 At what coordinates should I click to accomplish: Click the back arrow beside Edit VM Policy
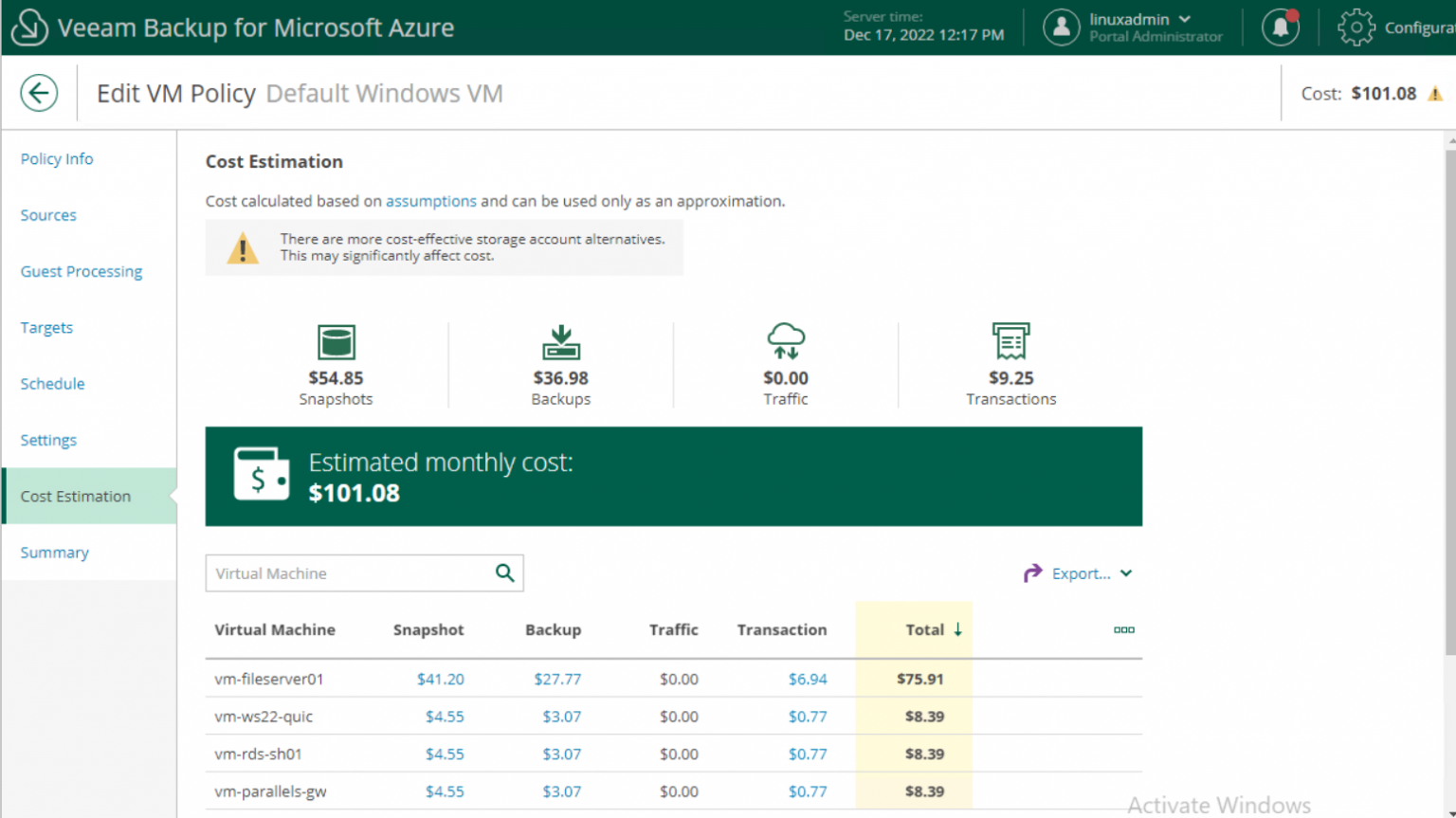(38, 92)
